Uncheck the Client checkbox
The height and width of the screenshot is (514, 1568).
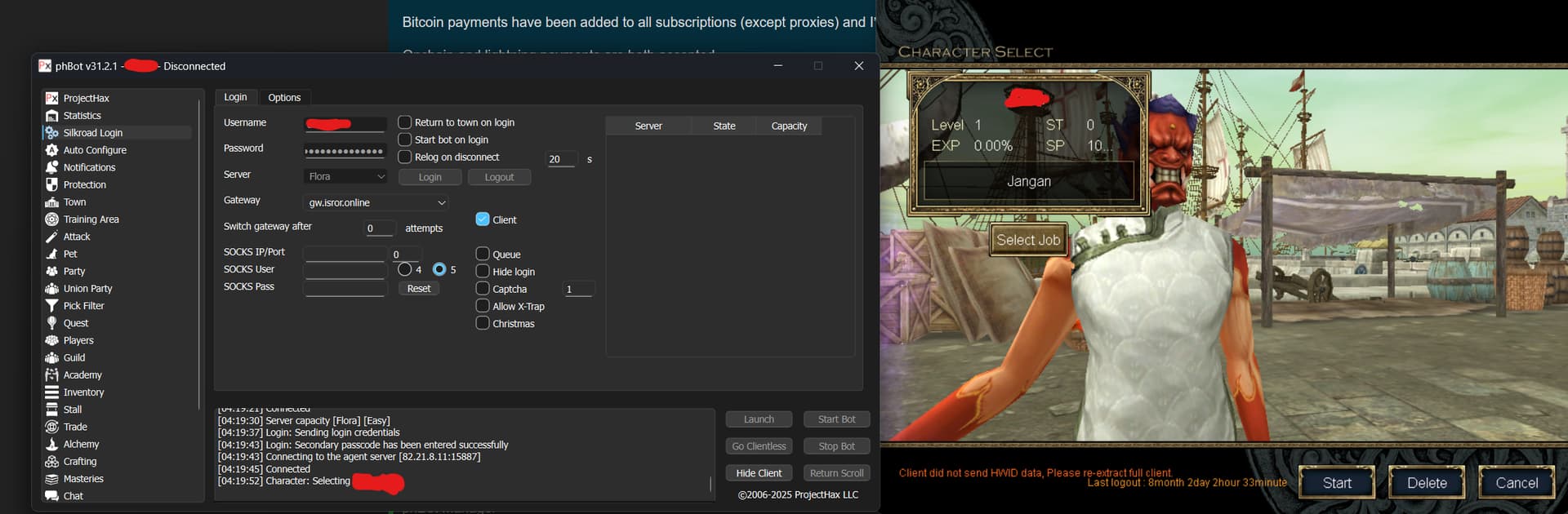(483, 219)
